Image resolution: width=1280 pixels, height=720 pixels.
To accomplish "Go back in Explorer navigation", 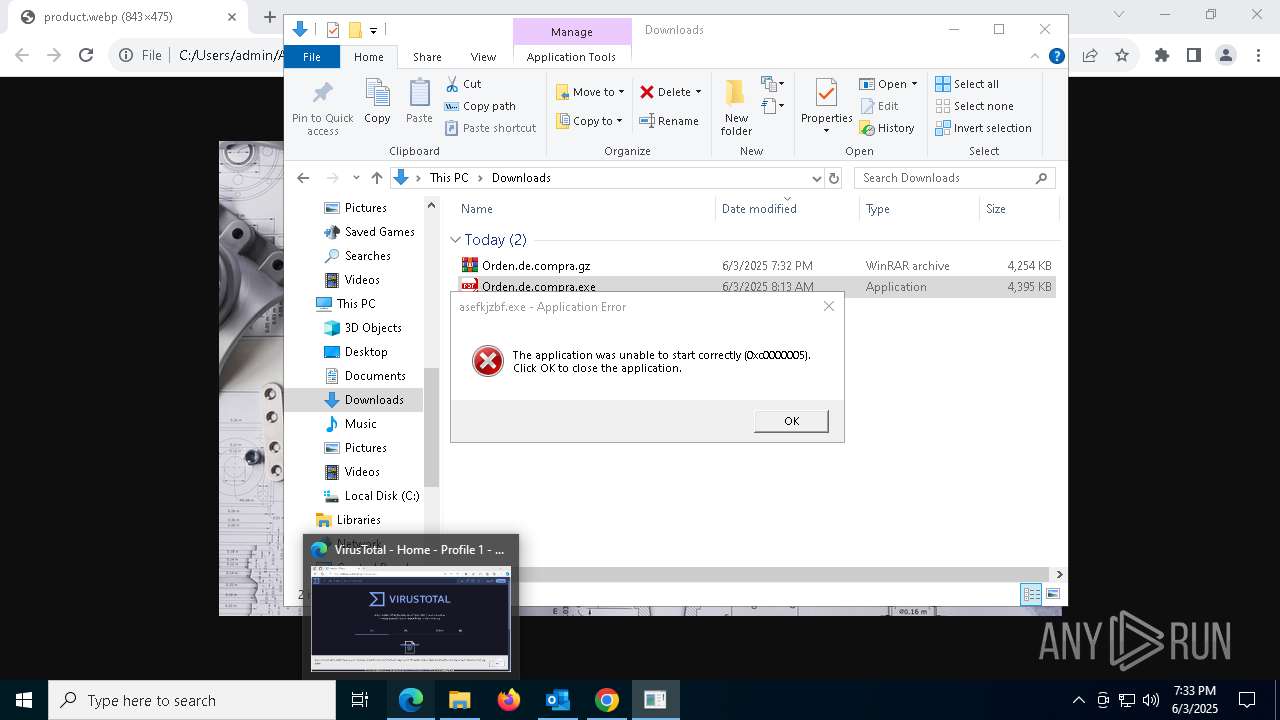I will 303,178.
